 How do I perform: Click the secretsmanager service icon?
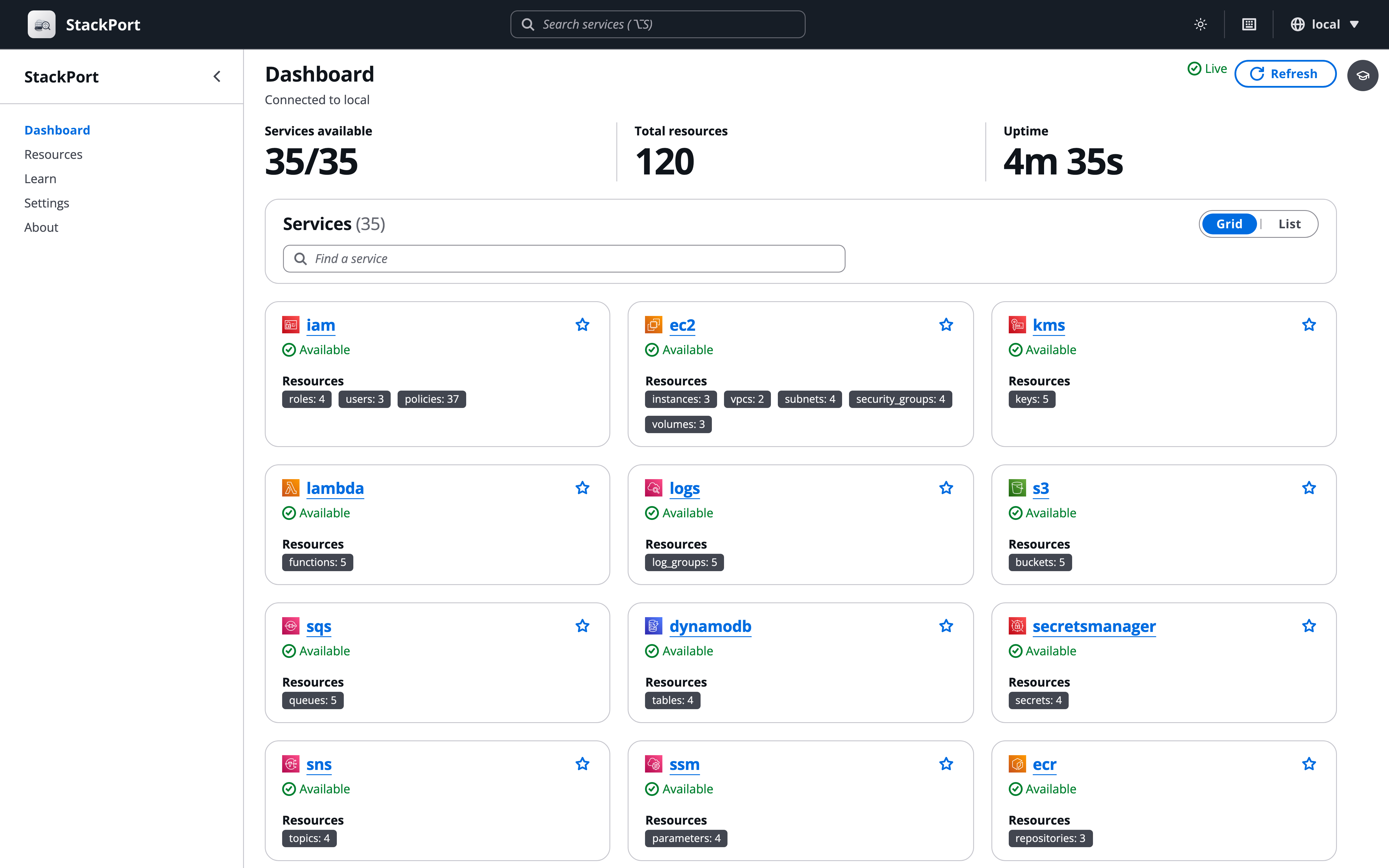[1017, 626]
